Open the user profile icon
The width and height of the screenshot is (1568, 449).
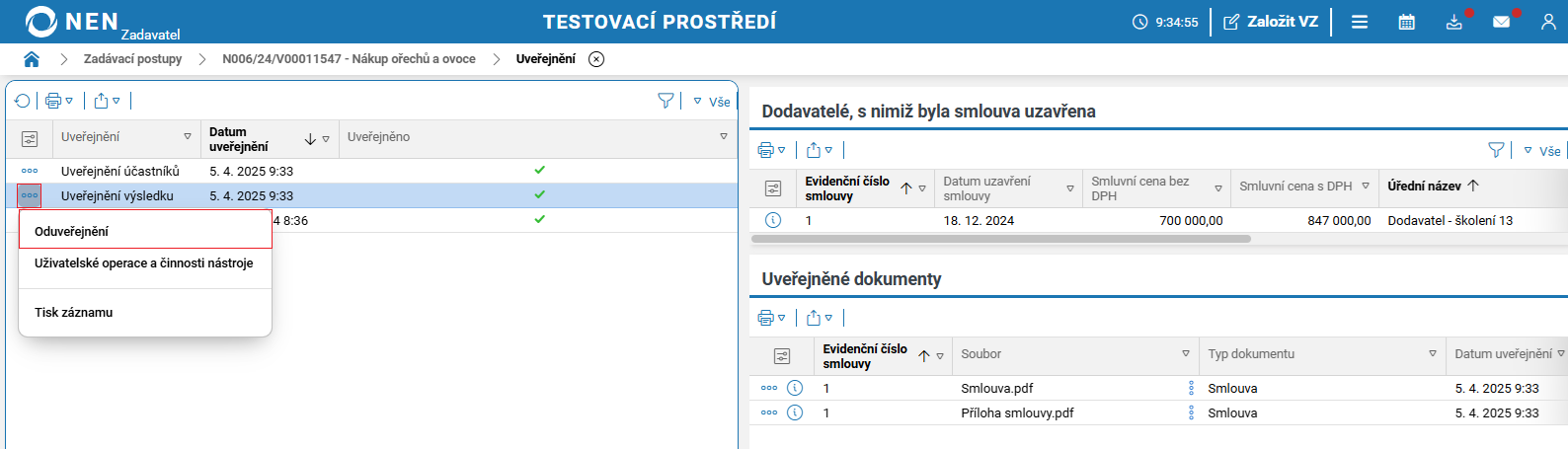(x=1547, y=22)
